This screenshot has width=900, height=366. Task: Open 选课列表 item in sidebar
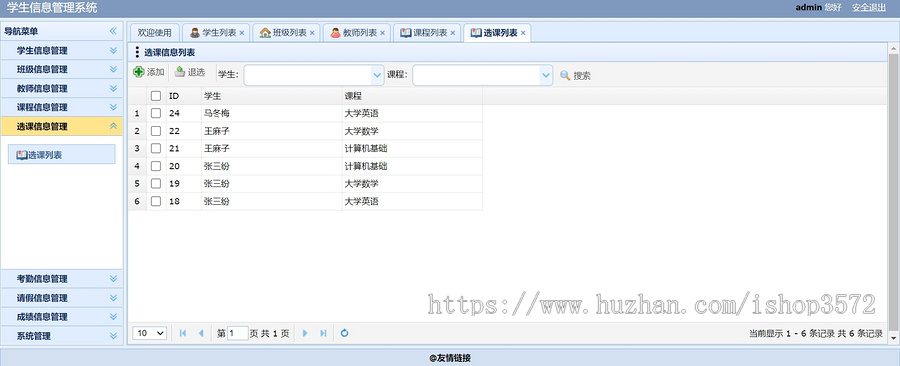[x=61, y=154]
